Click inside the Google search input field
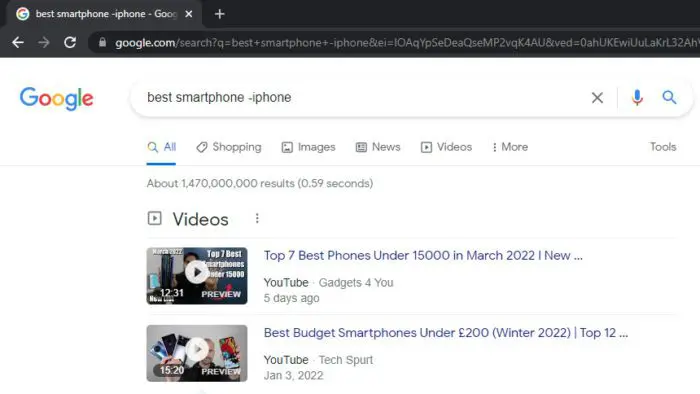This screenshot has height=394, width=700. (x=362, y=97)
